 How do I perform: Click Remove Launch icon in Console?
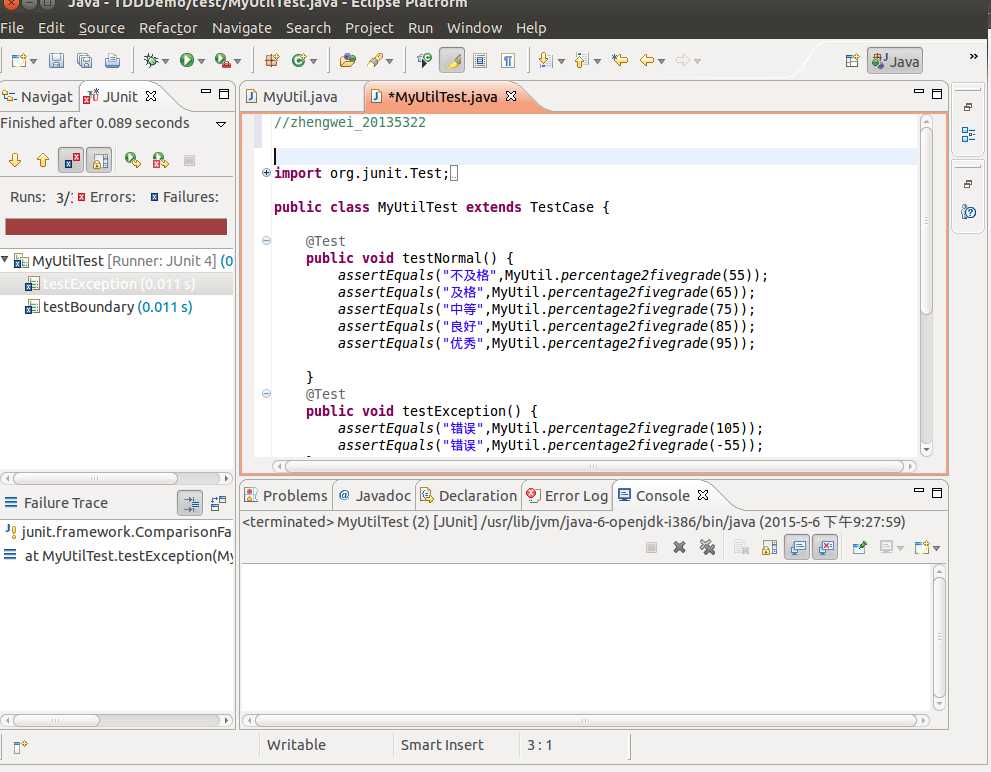(679, 548)
